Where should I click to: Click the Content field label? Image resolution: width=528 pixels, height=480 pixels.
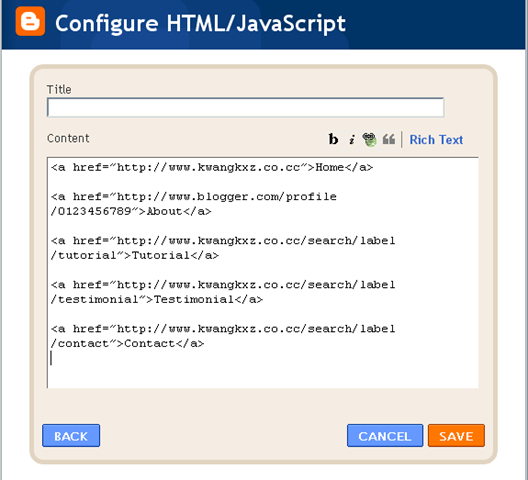click(x=68, y=138)
